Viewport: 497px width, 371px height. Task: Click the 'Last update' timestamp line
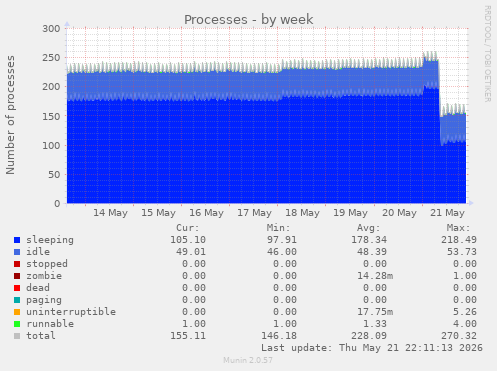372,348
